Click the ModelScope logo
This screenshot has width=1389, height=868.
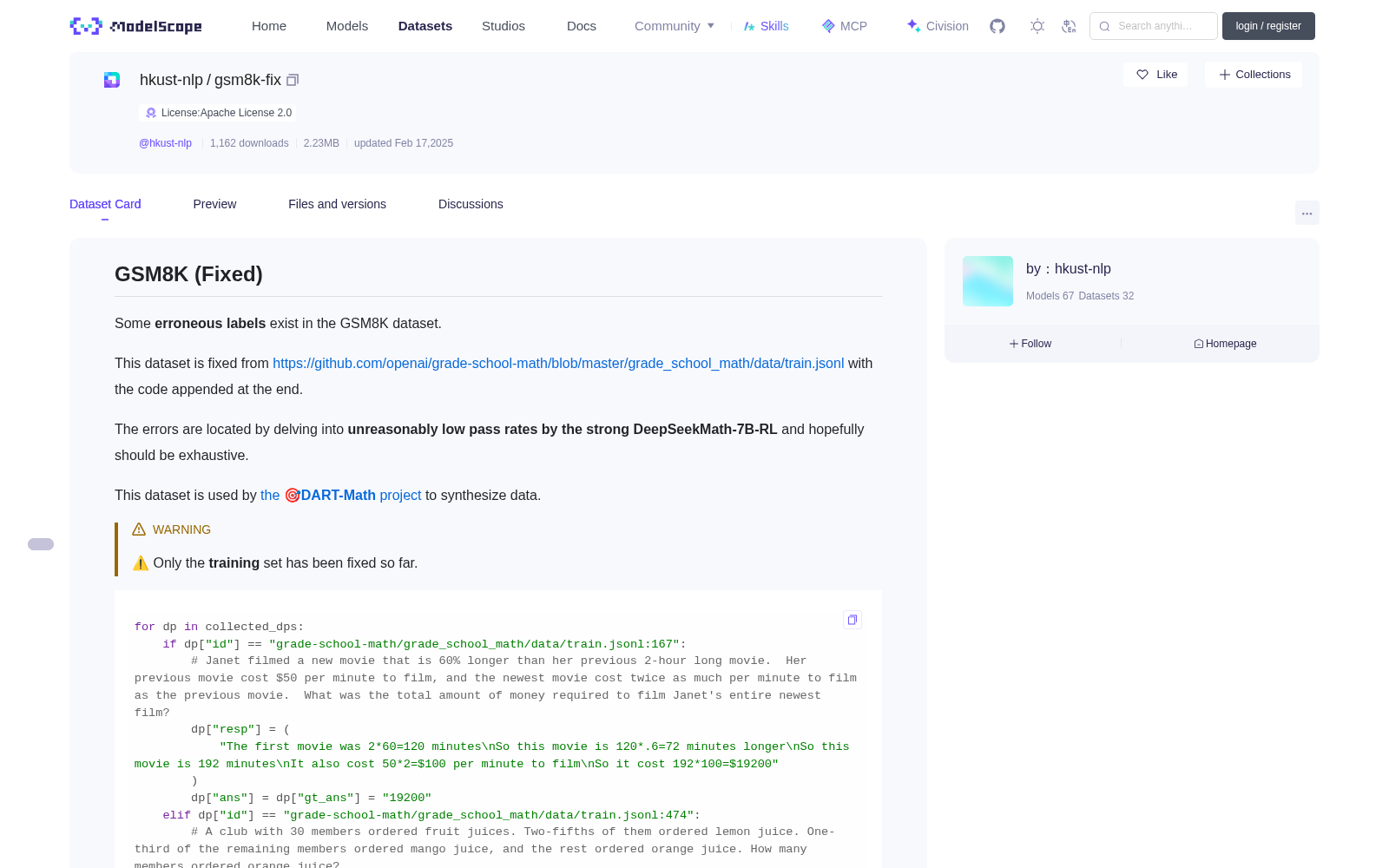(x=136, y=26)
